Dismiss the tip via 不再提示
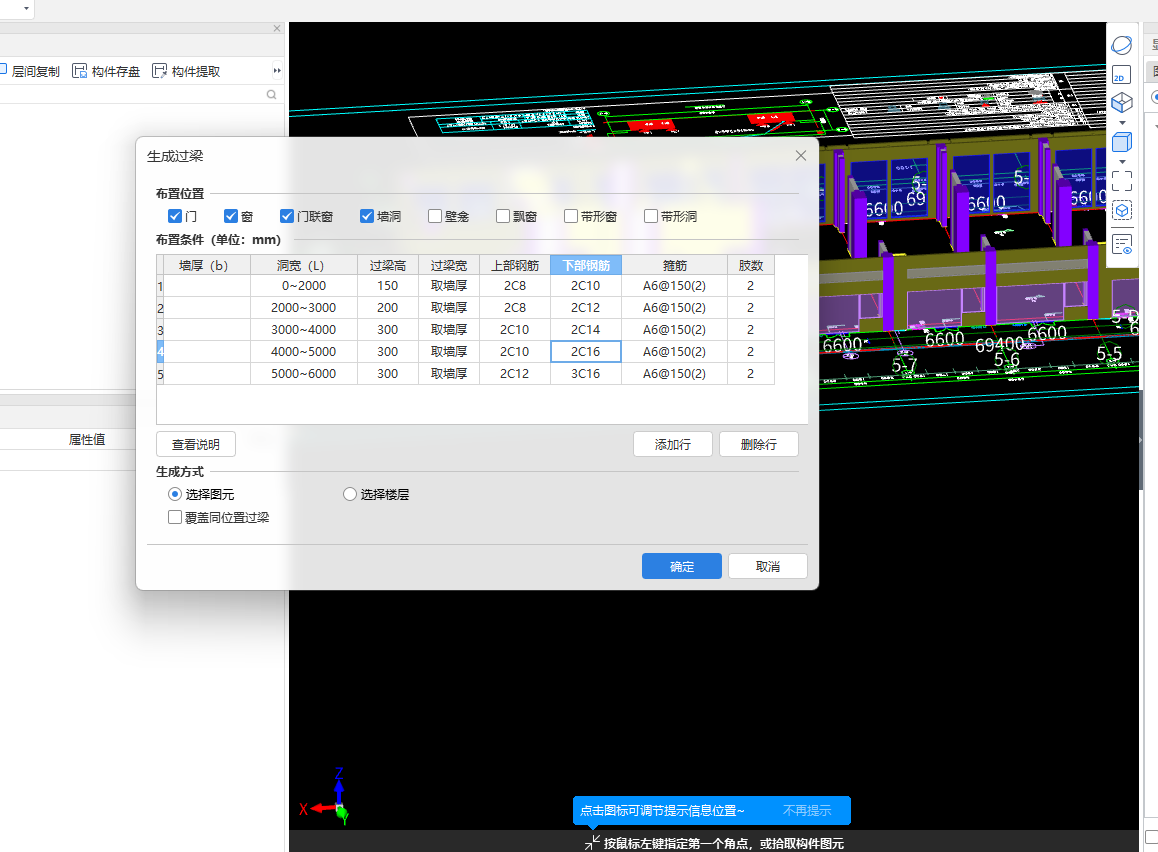This screenshot has height=852, width=1158. (x=806, y=811)
